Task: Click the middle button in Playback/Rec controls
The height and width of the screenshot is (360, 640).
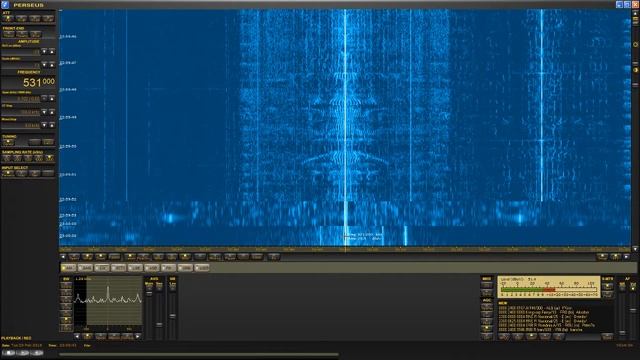Action: pyautogui.click(x=23, y=353)
